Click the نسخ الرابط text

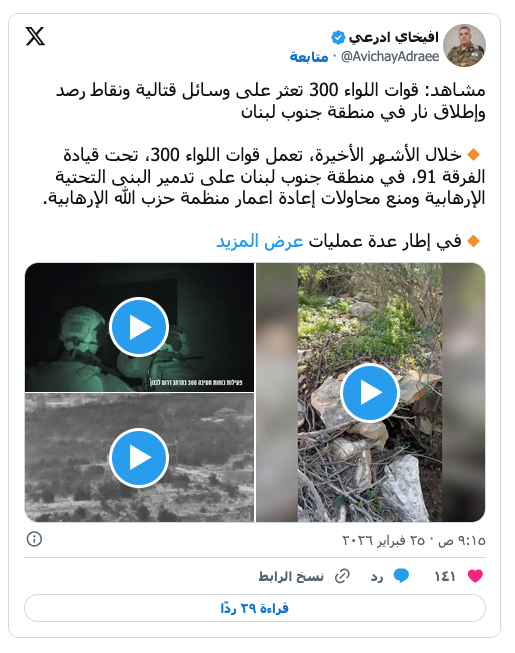click(291, 576)
